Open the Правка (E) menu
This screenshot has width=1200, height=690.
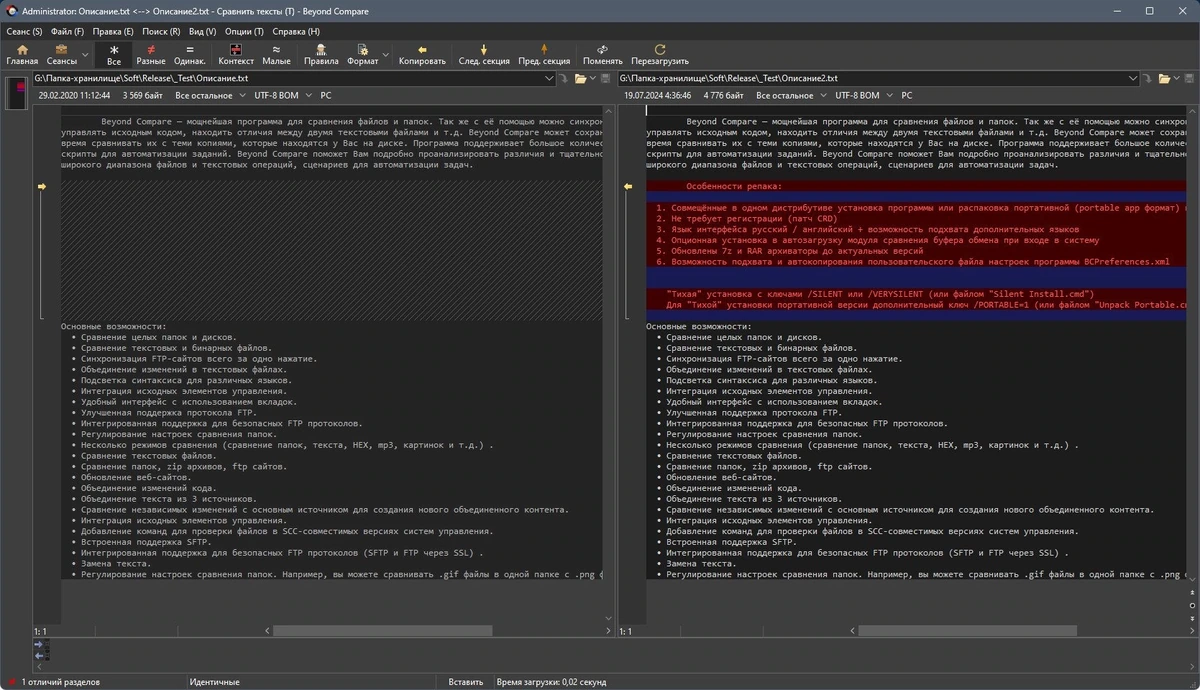113,32
